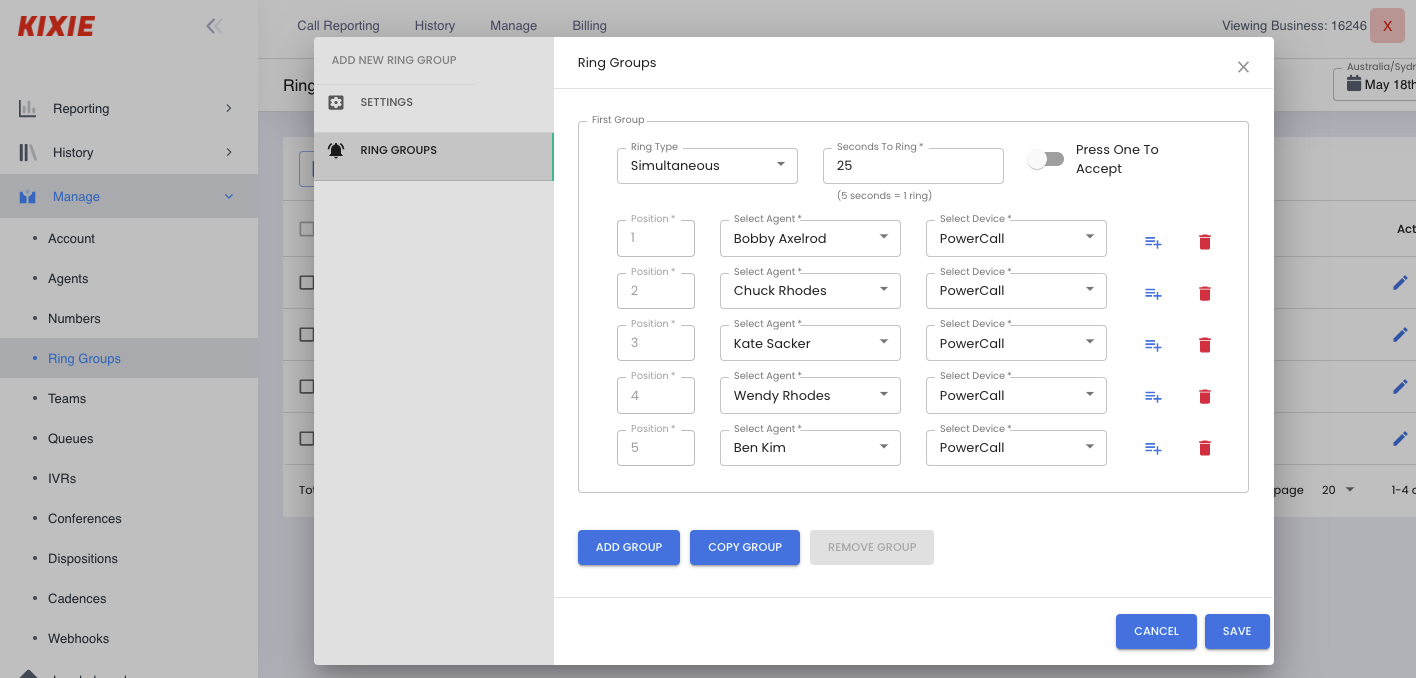1416x678 pixels.
Task: Open agent dropdown showing Bobby Axelrod
Action: [x=810, y=238]
